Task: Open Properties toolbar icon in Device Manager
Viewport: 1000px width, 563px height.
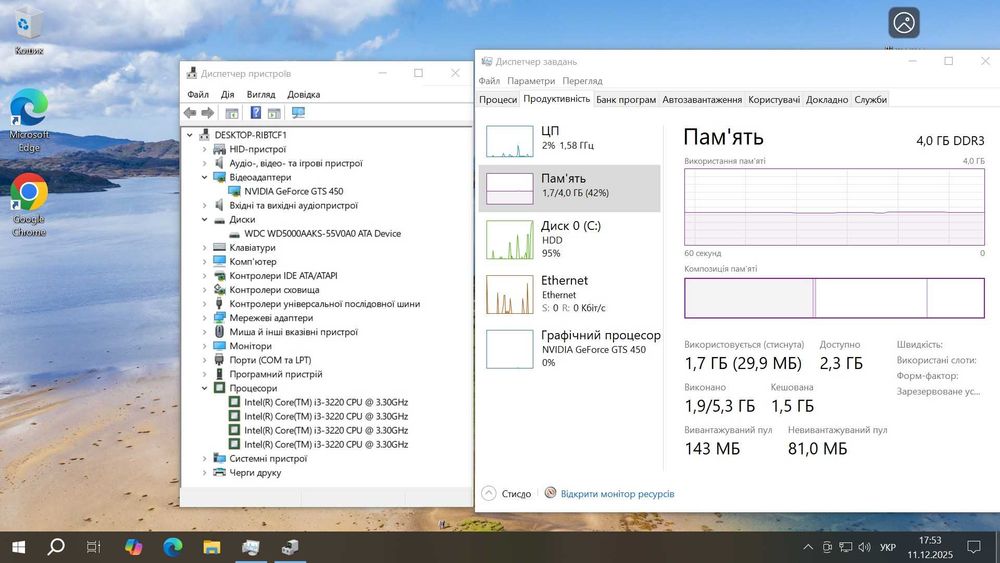Action: [x=232, y=113]
